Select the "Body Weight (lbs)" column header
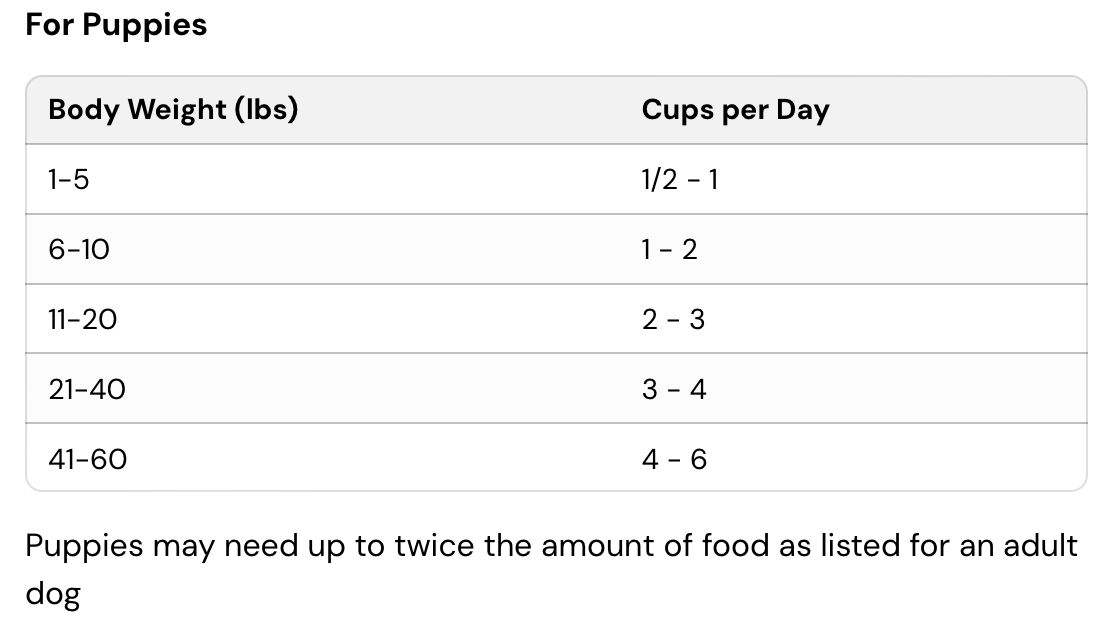This screenshot has height=630, width=1106. click(173, 109)
